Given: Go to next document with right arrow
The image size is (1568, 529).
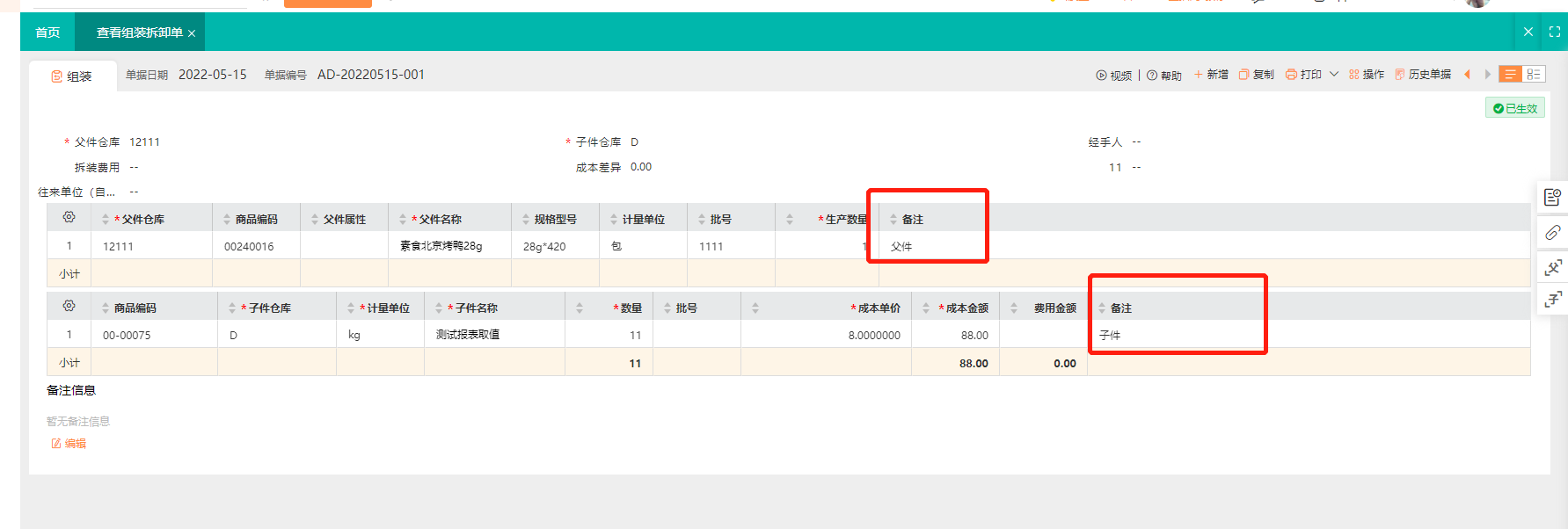Looking at the screenshot, I should (x=1487, y=75).
